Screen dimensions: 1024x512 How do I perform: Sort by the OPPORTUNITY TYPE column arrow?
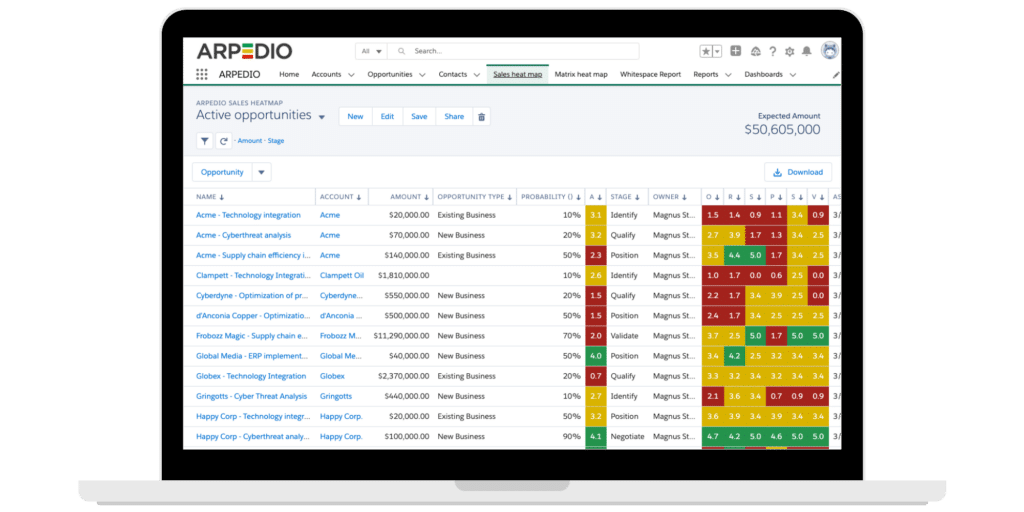[x=509, y=197]
